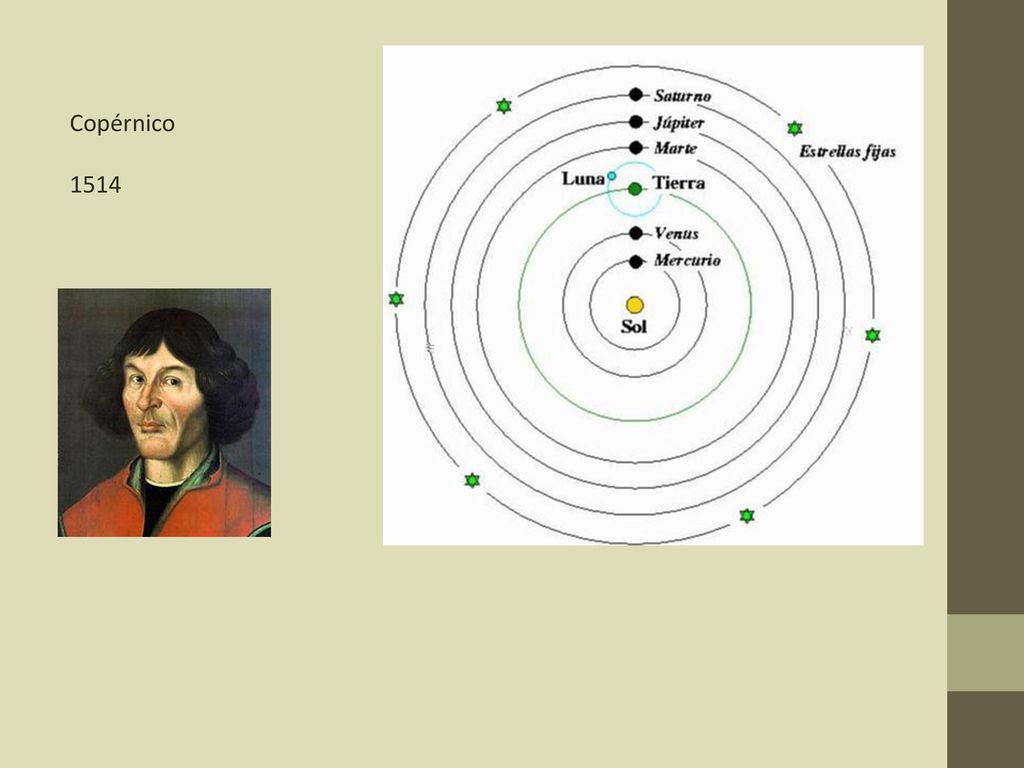
Task: Click the black Marte planet dot
Action: (636, 148)
